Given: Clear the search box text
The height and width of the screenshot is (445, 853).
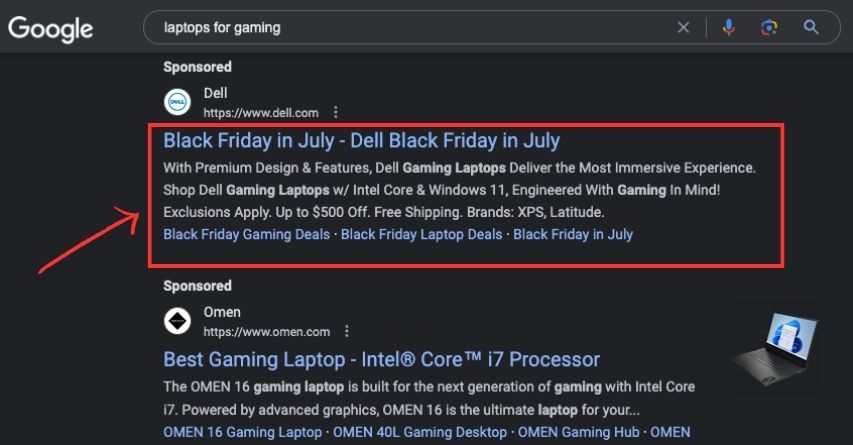Looking at the screenshot, I should click(684, 28).
